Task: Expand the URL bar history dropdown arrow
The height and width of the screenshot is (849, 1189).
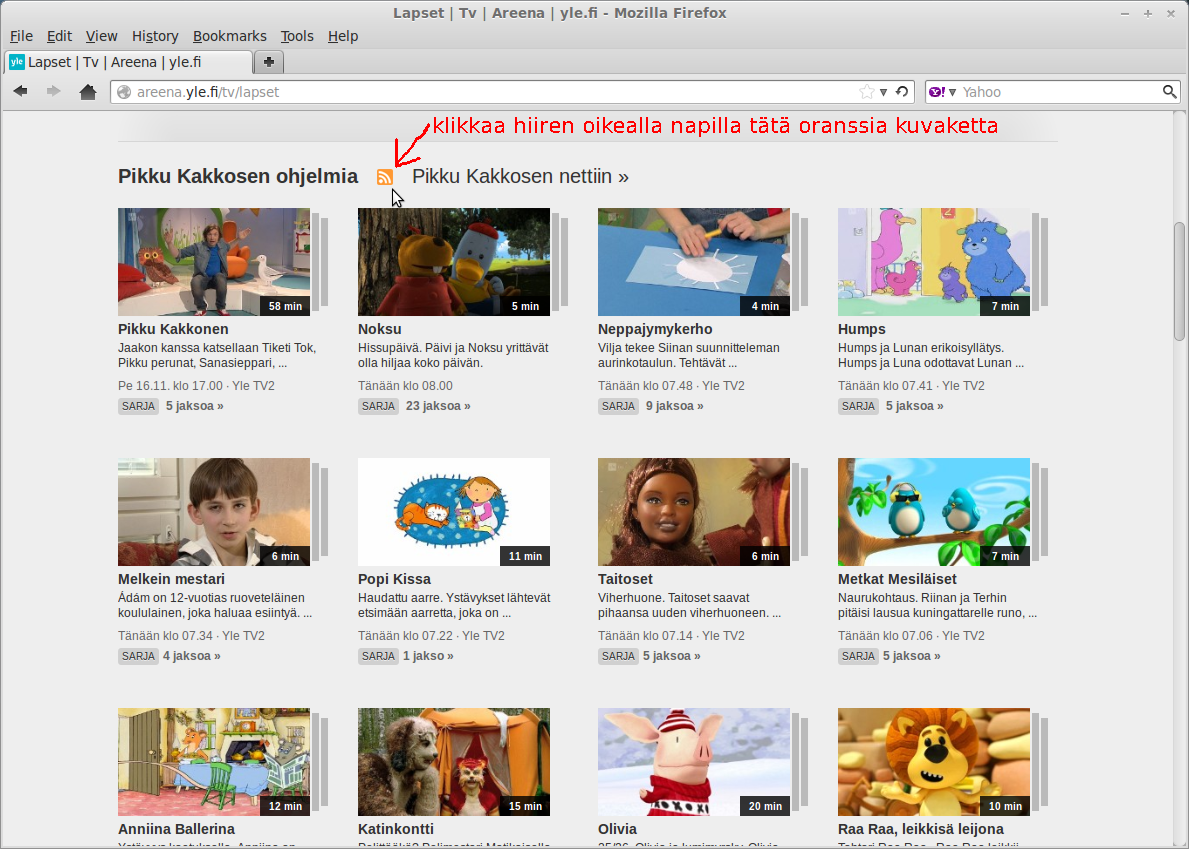Action: 883,92
